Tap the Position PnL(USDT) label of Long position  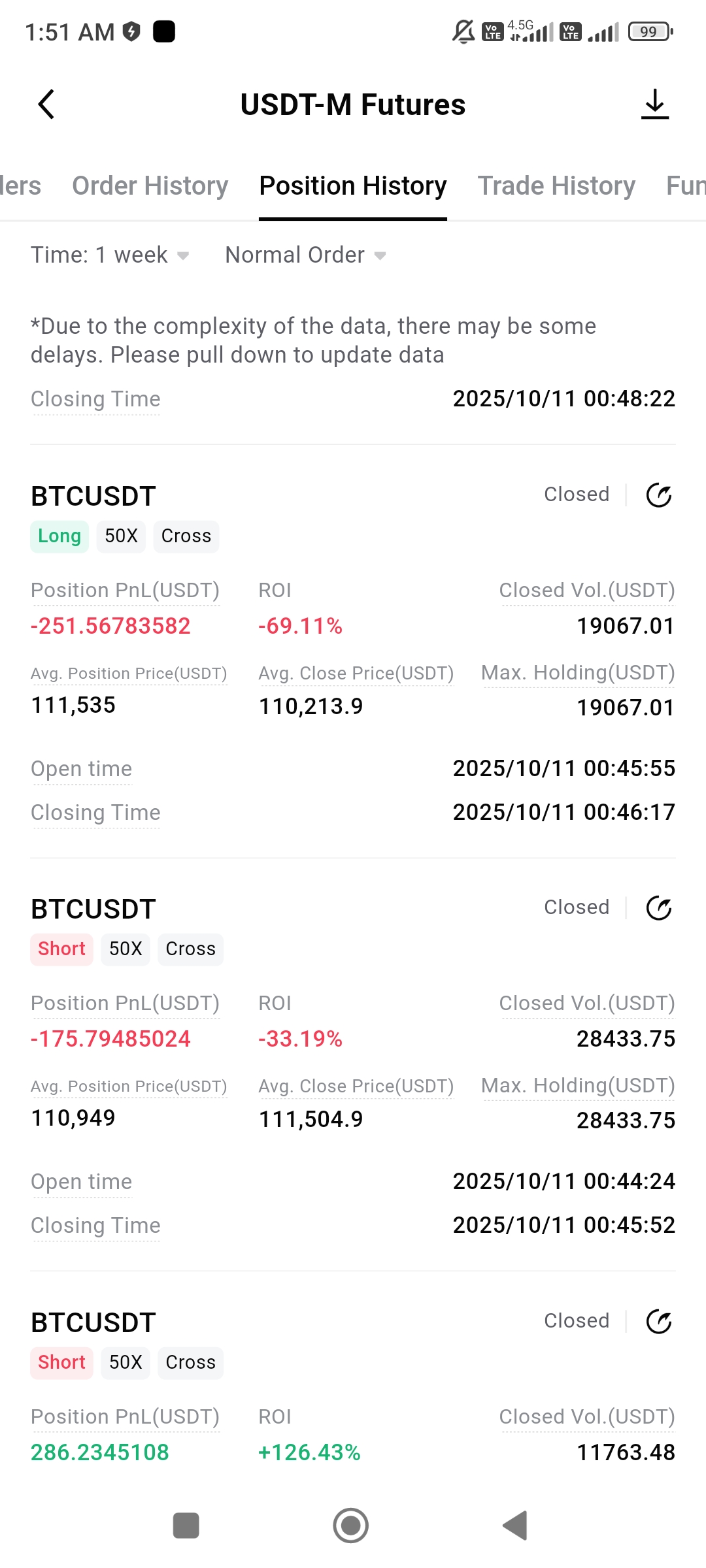[125, 591]
